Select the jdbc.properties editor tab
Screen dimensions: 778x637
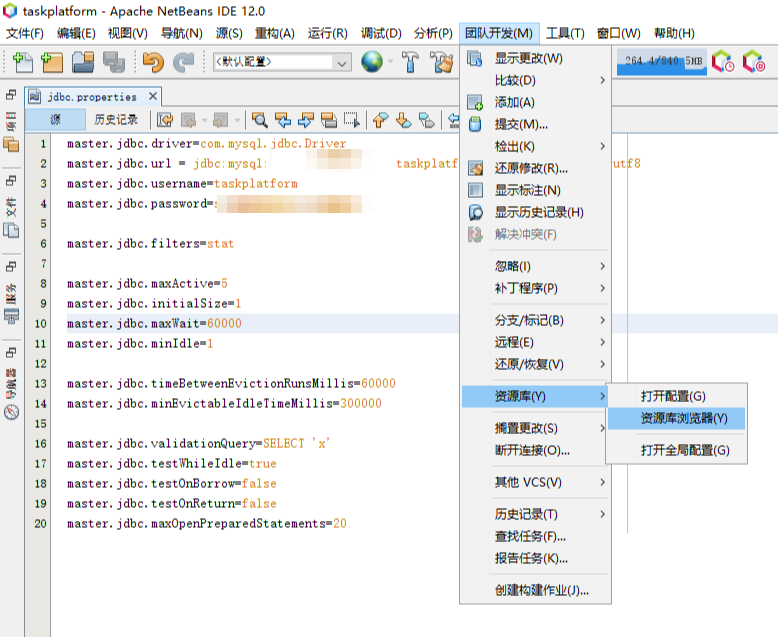[x=92, y=97]
